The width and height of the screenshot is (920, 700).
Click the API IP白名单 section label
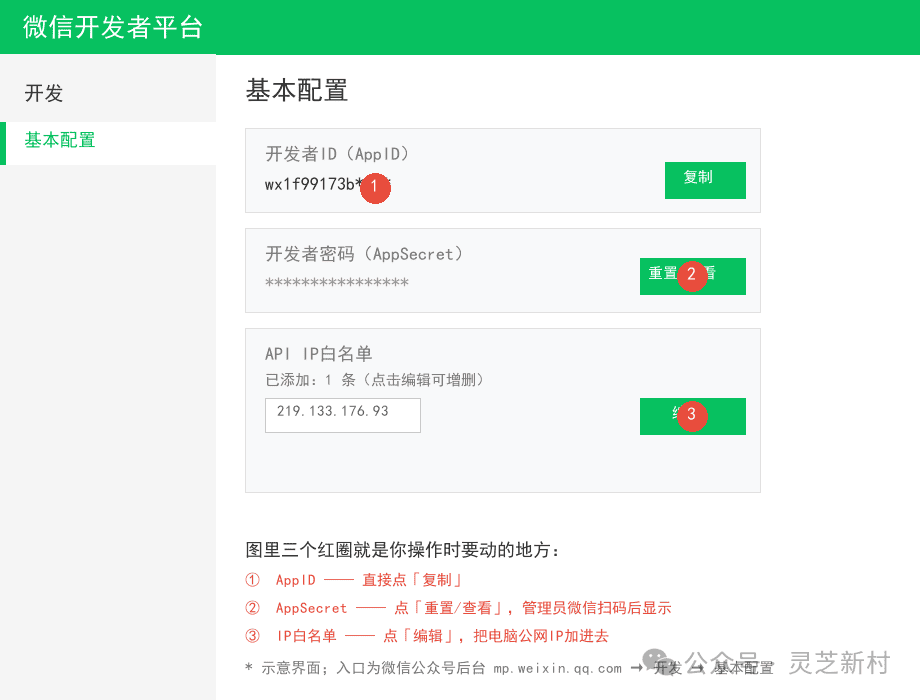click(319, 354)
